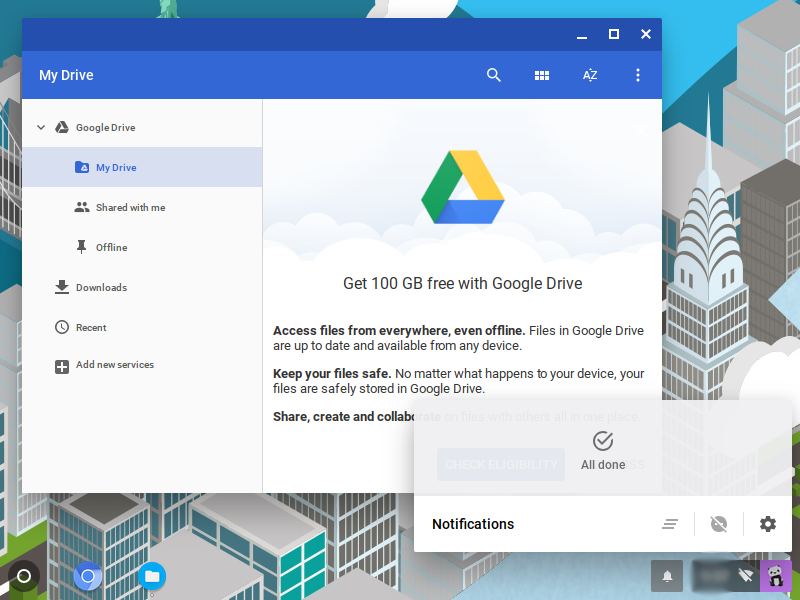Select My Drive in the sidebar
This screenshot has height=600, width=800.
[116, 168]
